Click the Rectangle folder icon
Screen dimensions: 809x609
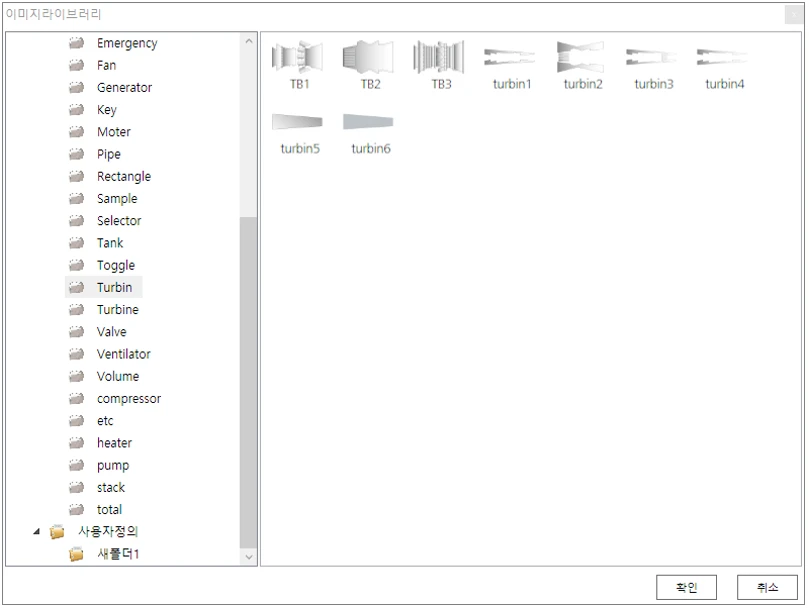coord(76,176)
